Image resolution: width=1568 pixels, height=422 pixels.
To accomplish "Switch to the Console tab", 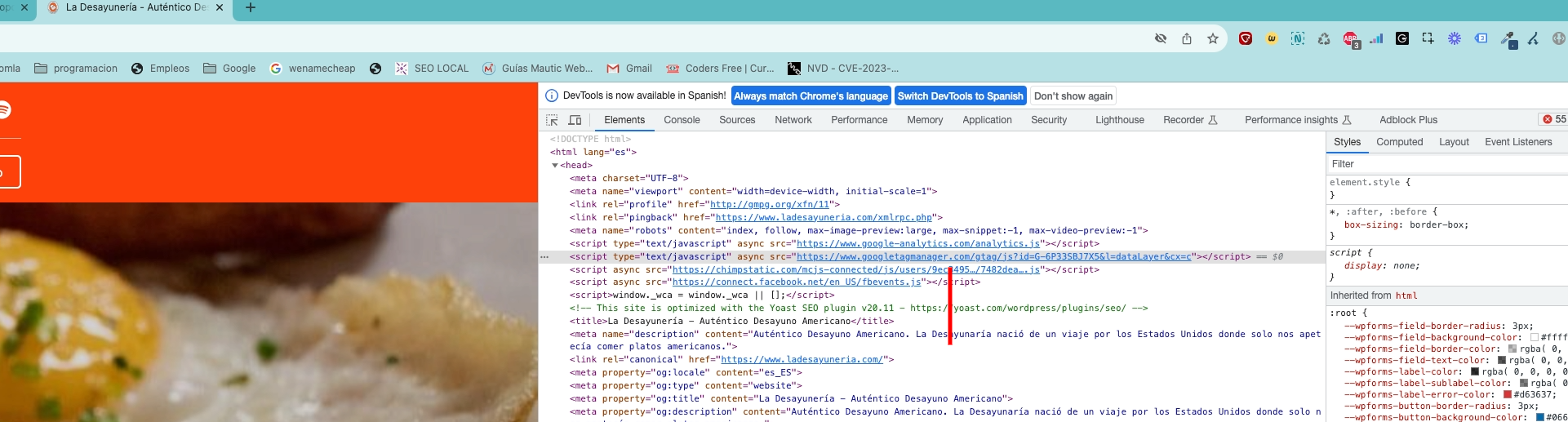I will click(682, 120).
